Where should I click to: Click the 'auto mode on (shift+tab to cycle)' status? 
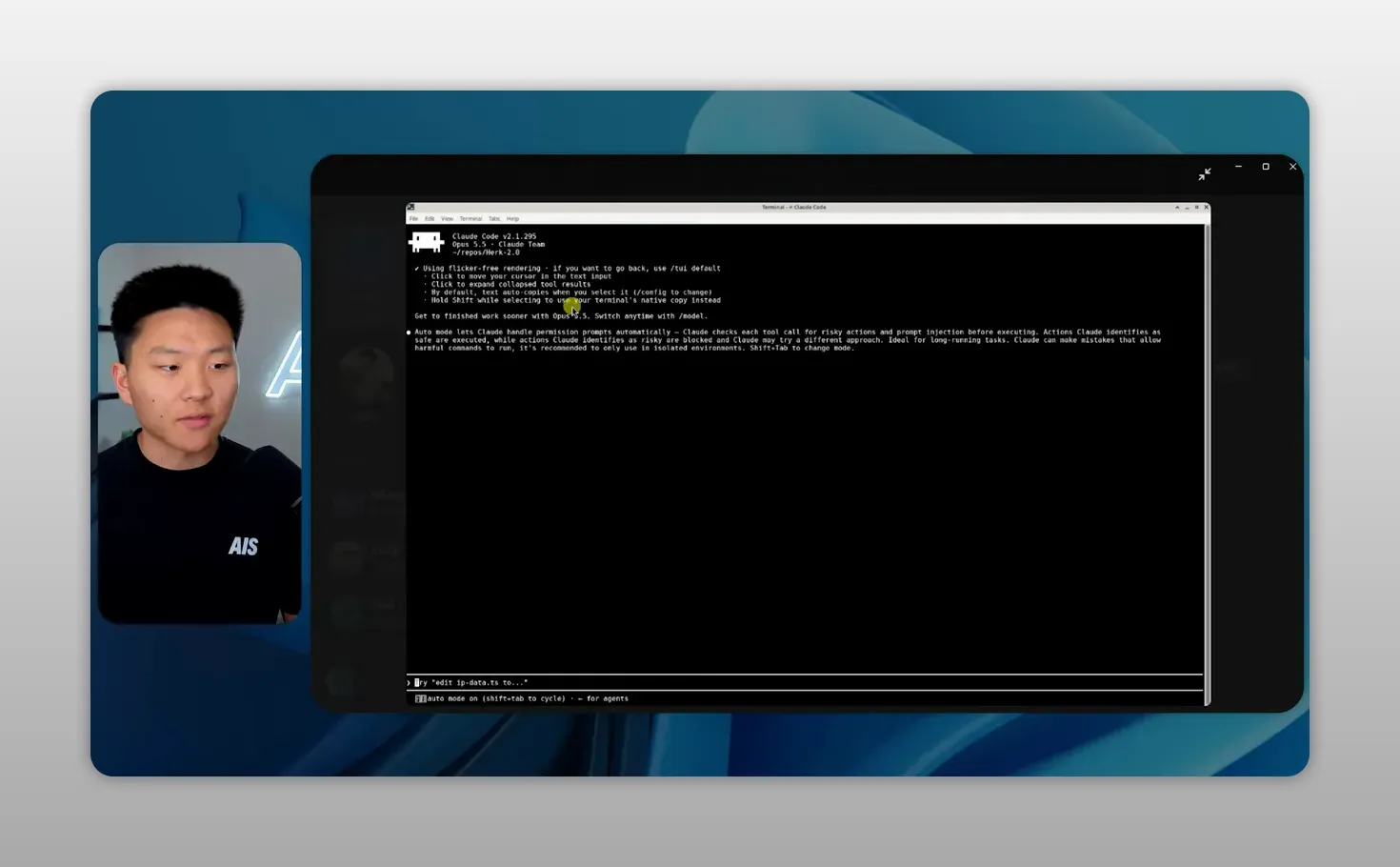(495, 698)
